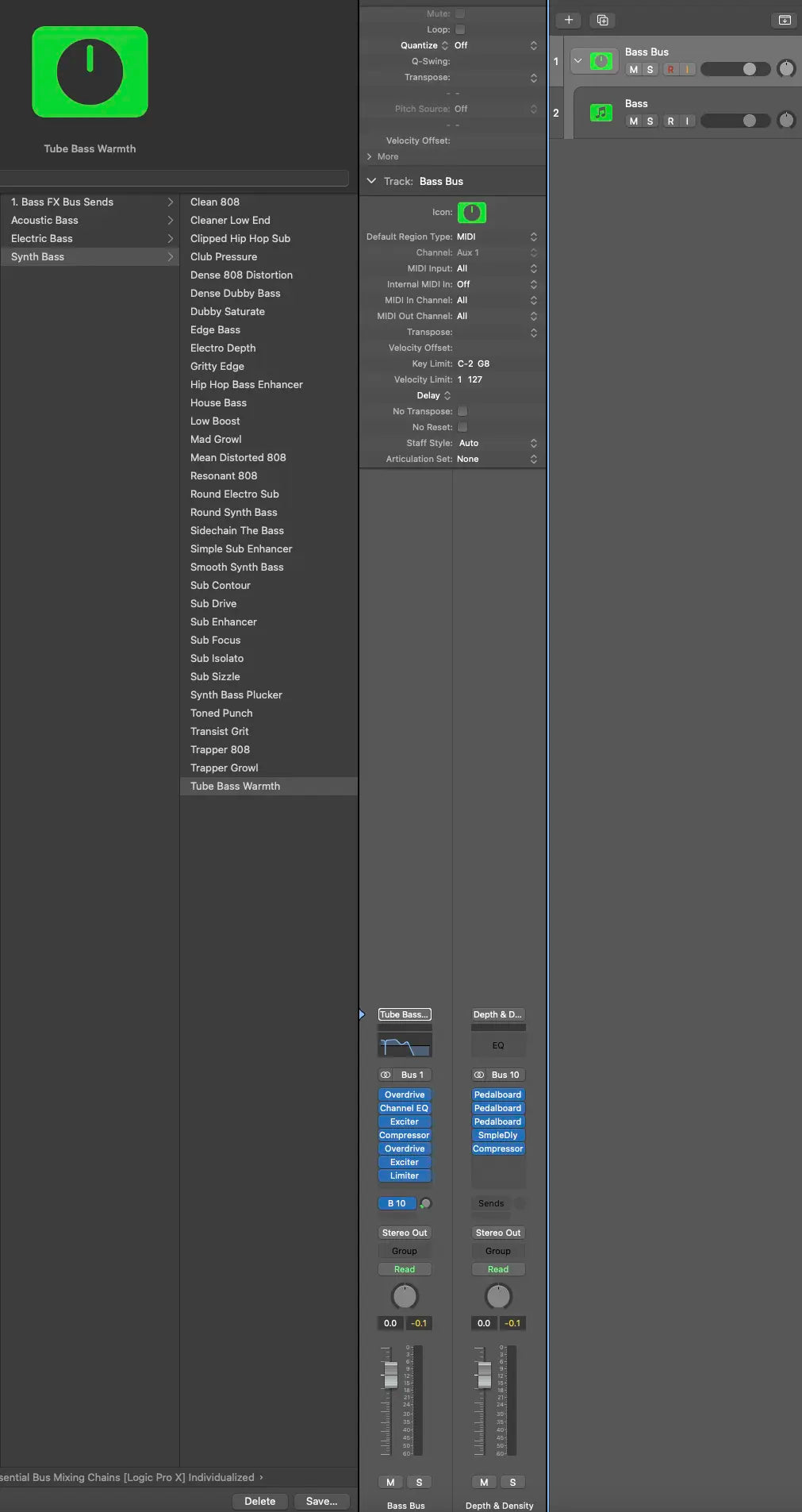
Task: Choose the Mad Growl patch
Action: pos(216,439)
